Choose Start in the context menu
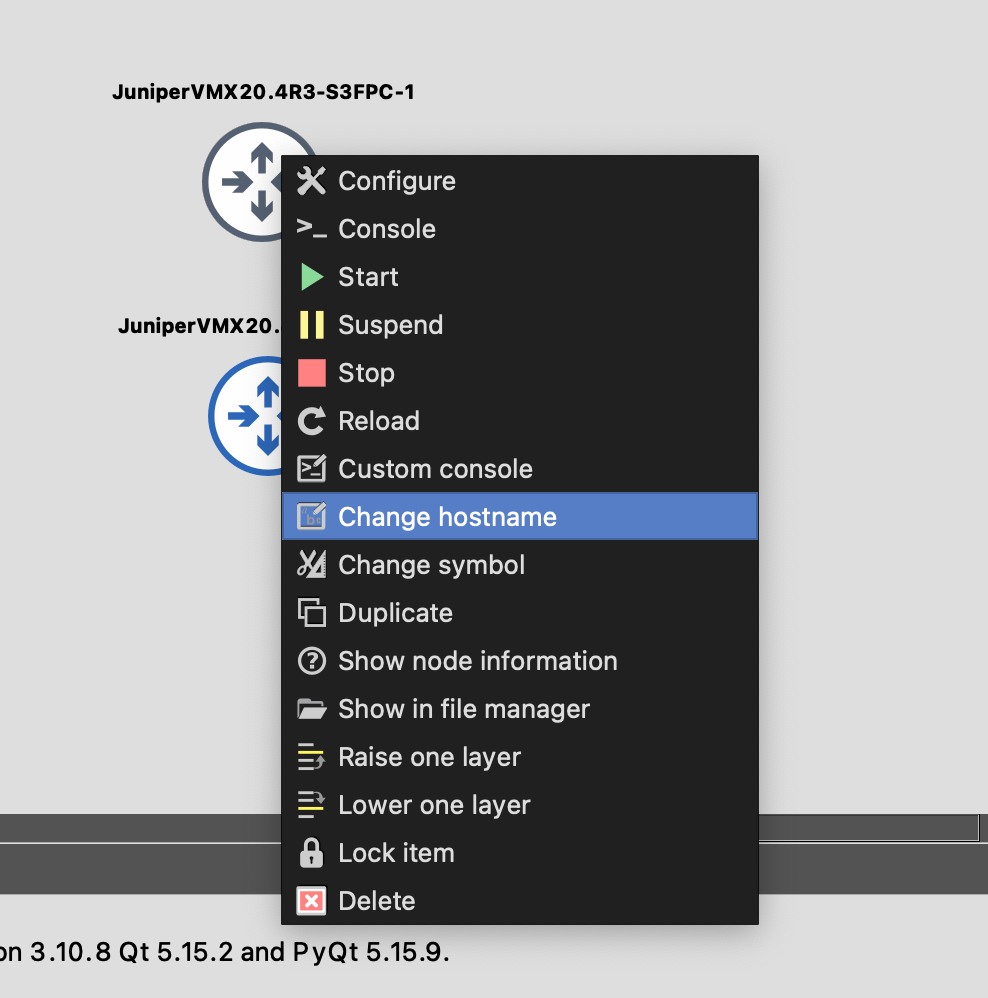Viewport: 988px width, 998px height. point(520,277)
